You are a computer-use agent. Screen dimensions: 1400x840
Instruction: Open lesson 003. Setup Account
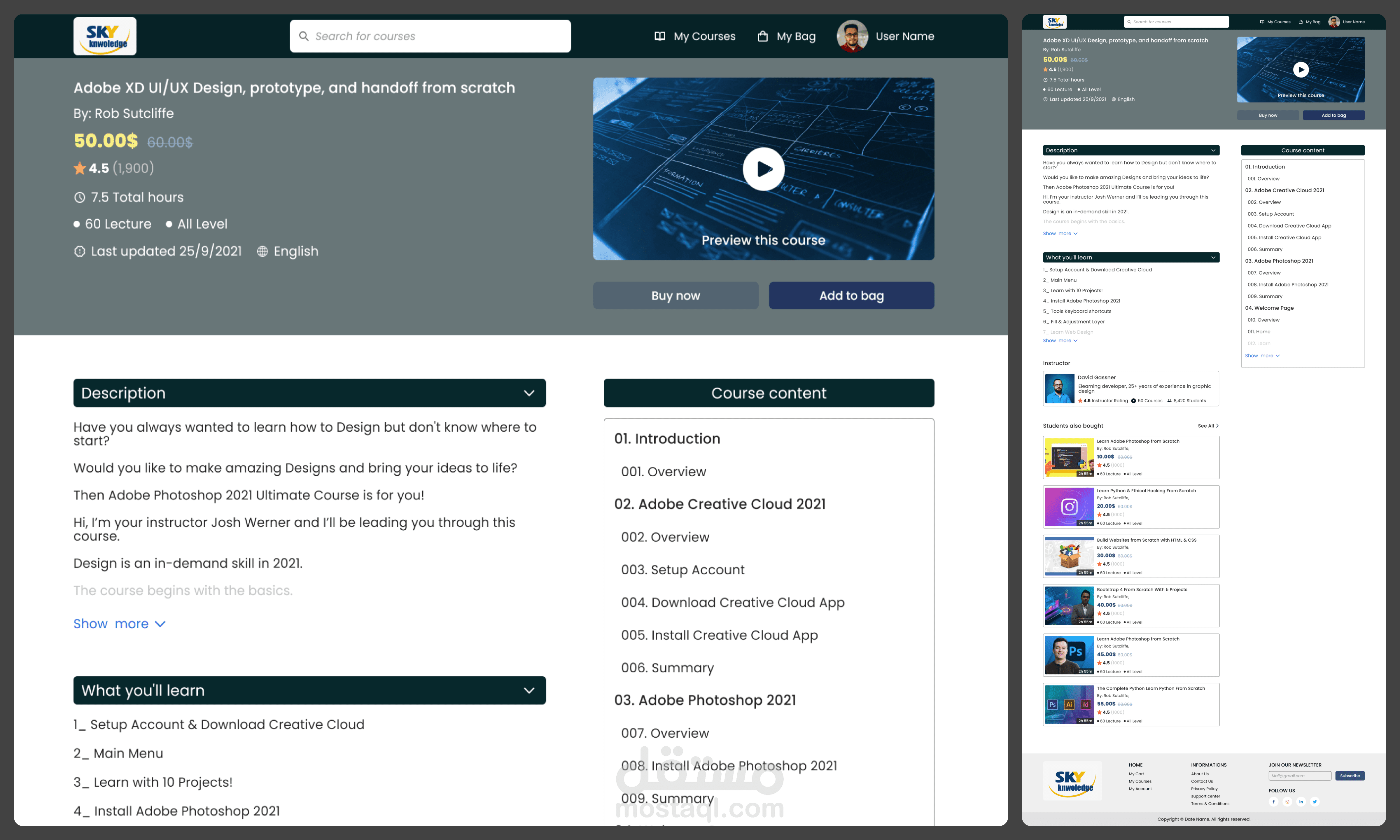click(682, 570)
